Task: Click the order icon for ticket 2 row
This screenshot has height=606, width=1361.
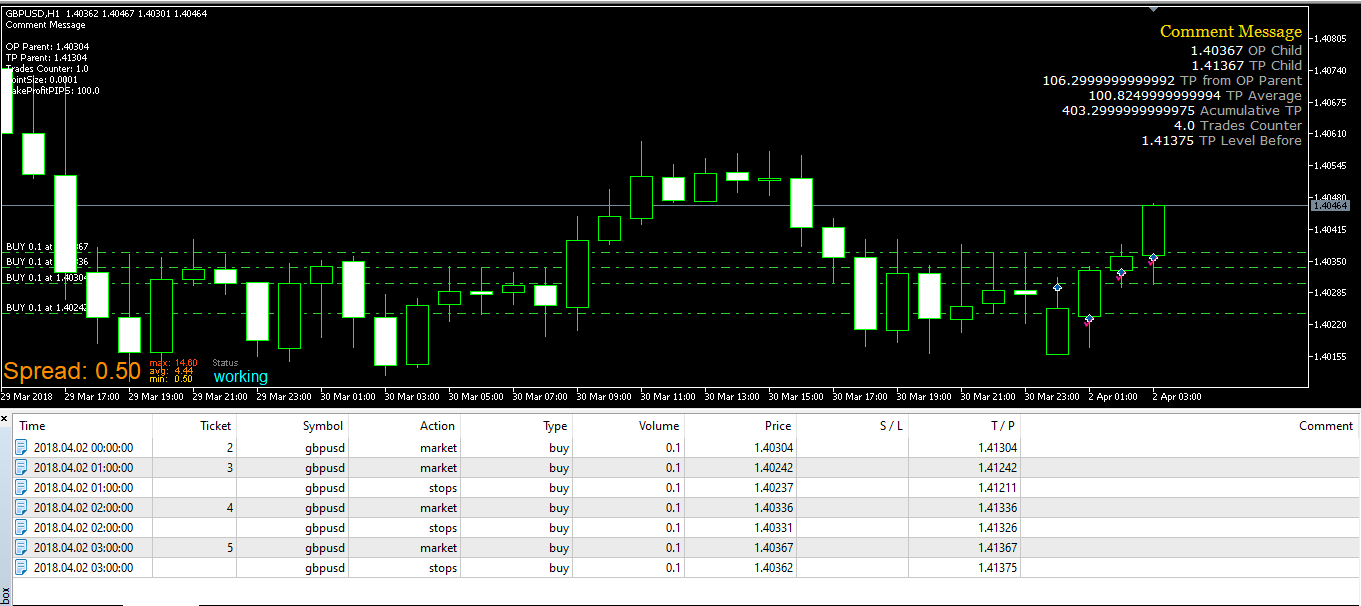Action: pyautogui.click(x=22, y=448)
